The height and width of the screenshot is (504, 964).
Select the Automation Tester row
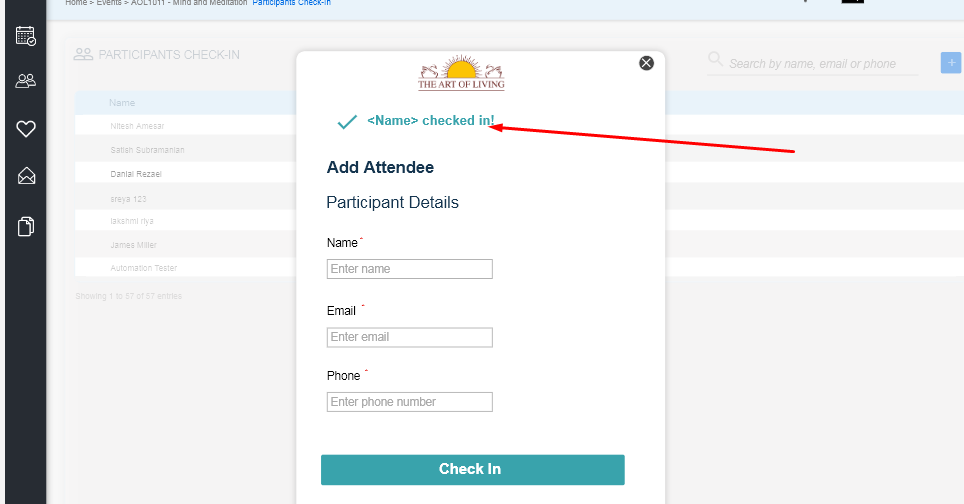(185, 268)
